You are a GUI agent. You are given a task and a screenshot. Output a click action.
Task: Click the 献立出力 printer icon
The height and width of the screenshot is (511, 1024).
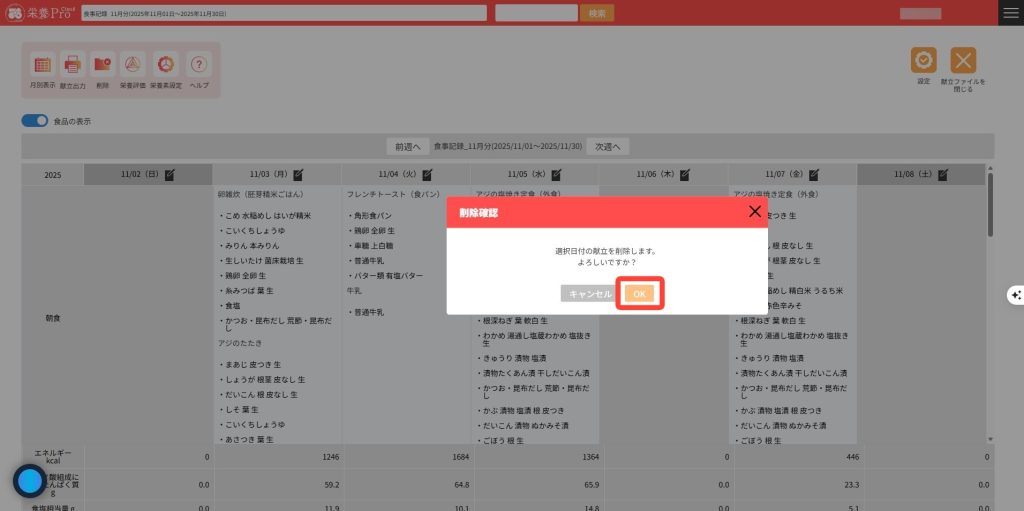(x=73, y=65)
